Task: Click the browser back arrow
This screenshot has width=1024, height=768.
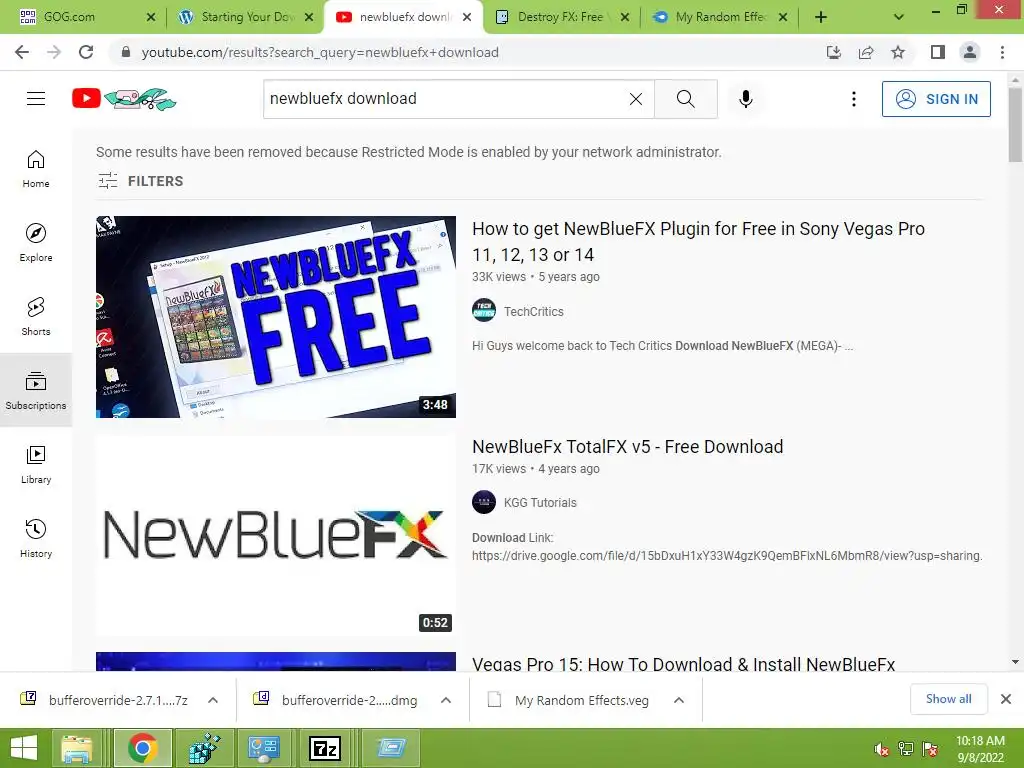Action: click(22, 52)
